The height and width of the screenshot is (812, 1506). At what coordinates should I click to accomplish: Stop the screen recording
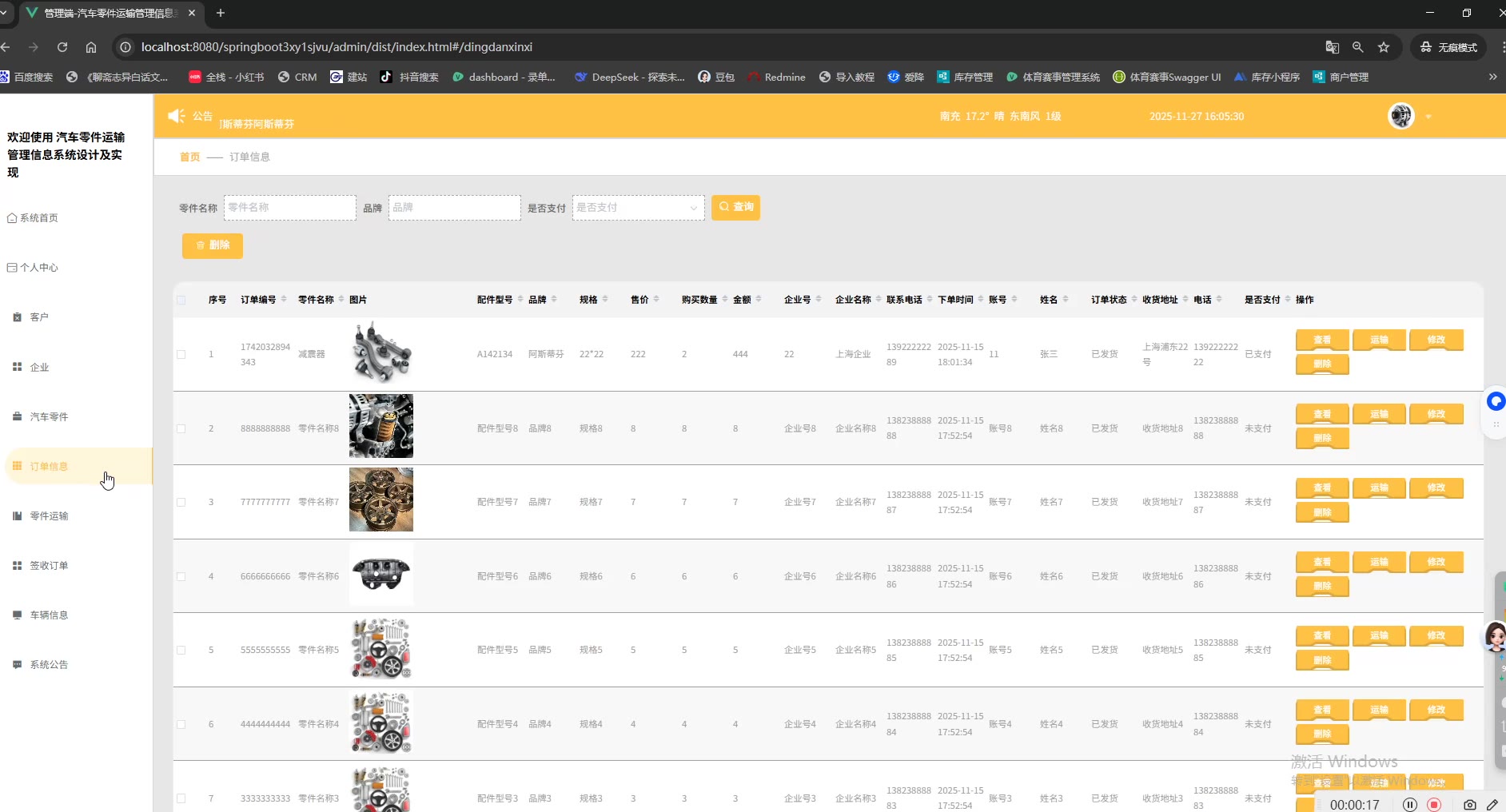coord(1434,805)
